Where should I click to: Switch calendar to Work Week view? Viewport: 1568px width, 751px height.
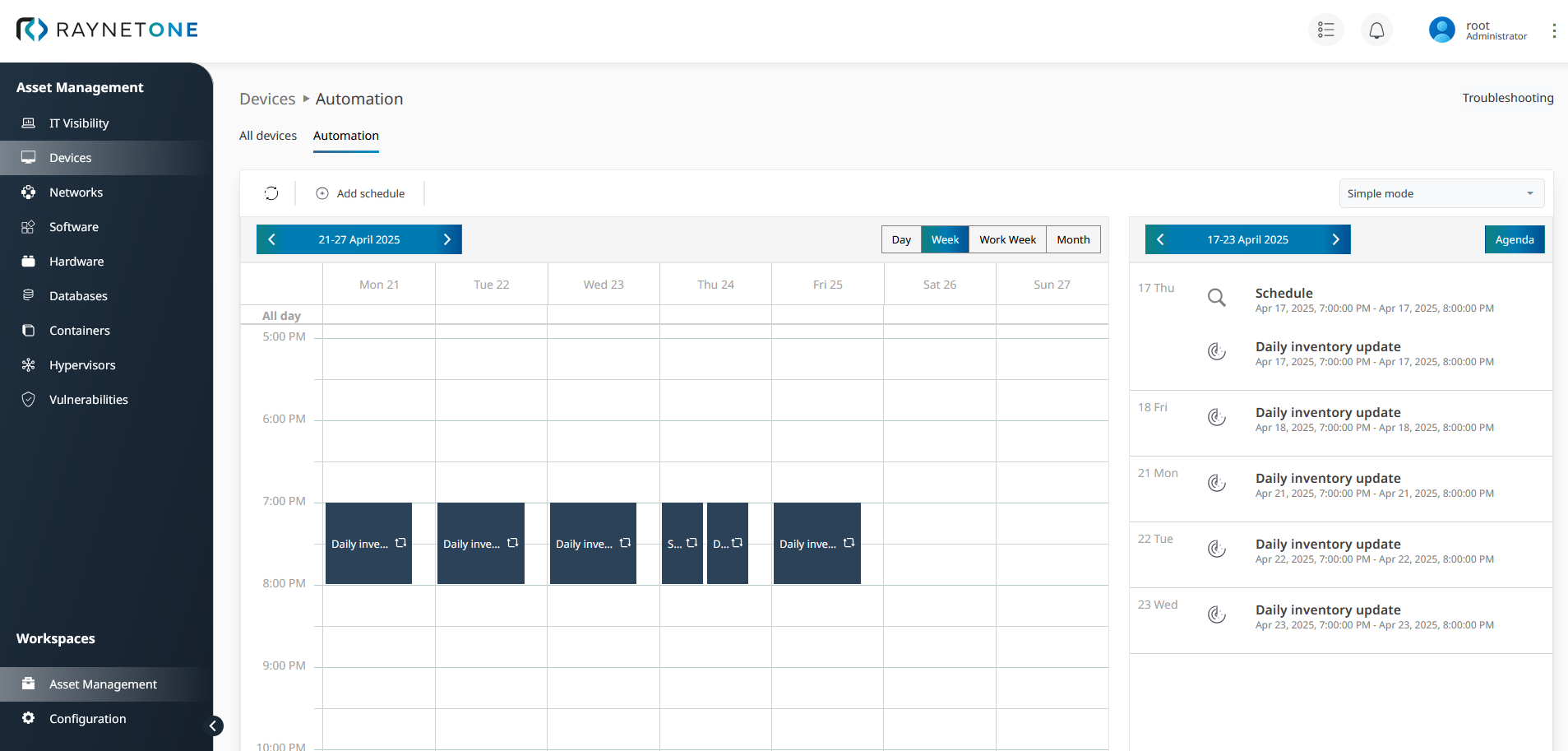tap(1007, 239)
